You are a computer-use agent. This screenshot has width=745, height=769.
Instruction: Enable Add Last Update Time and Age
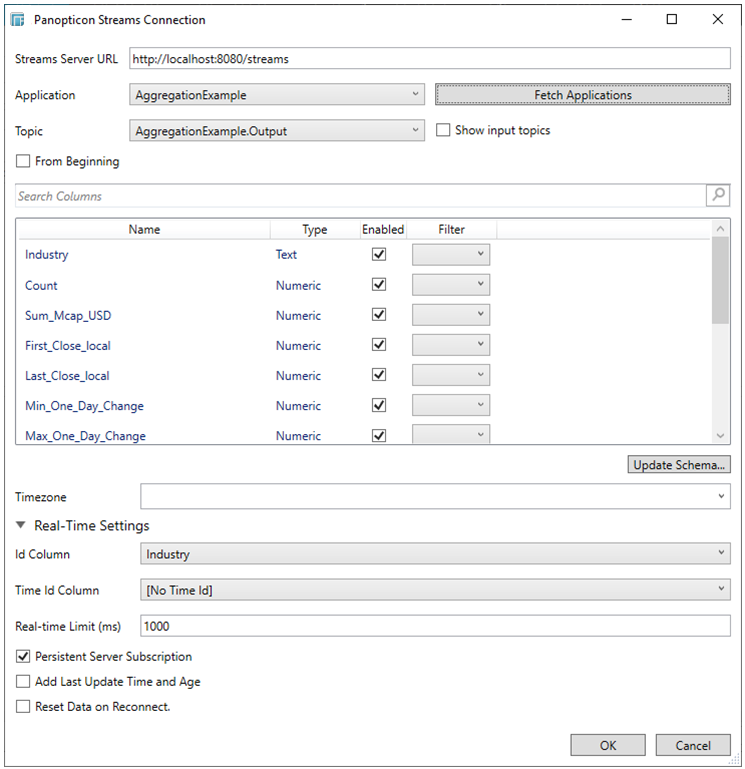click(23, 682)
